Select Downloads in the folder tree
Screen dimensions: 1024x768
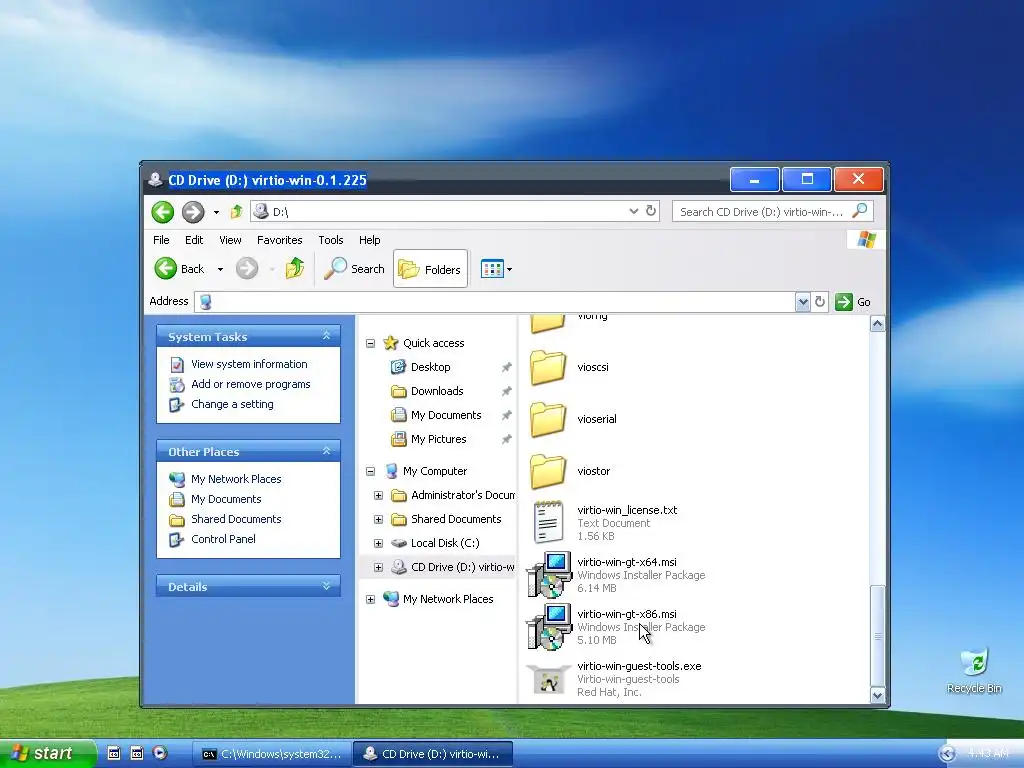click(437, 391)
